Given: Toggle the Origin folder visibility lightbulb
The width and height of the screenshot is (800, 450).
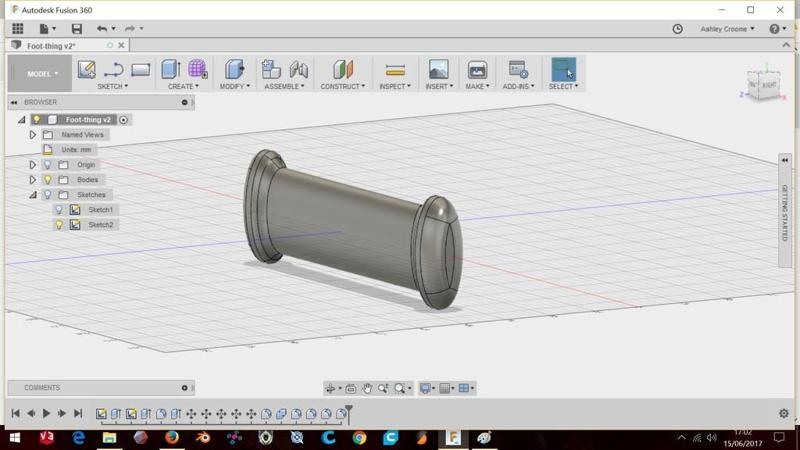Looking at the screenshot, I should (x=47, y=165).
